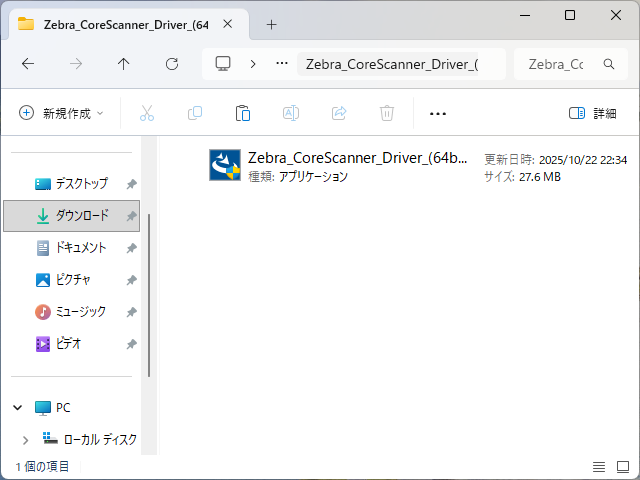Click the Cut scissors icon
This screenshot has width=640, height=480.
point(147,113)
